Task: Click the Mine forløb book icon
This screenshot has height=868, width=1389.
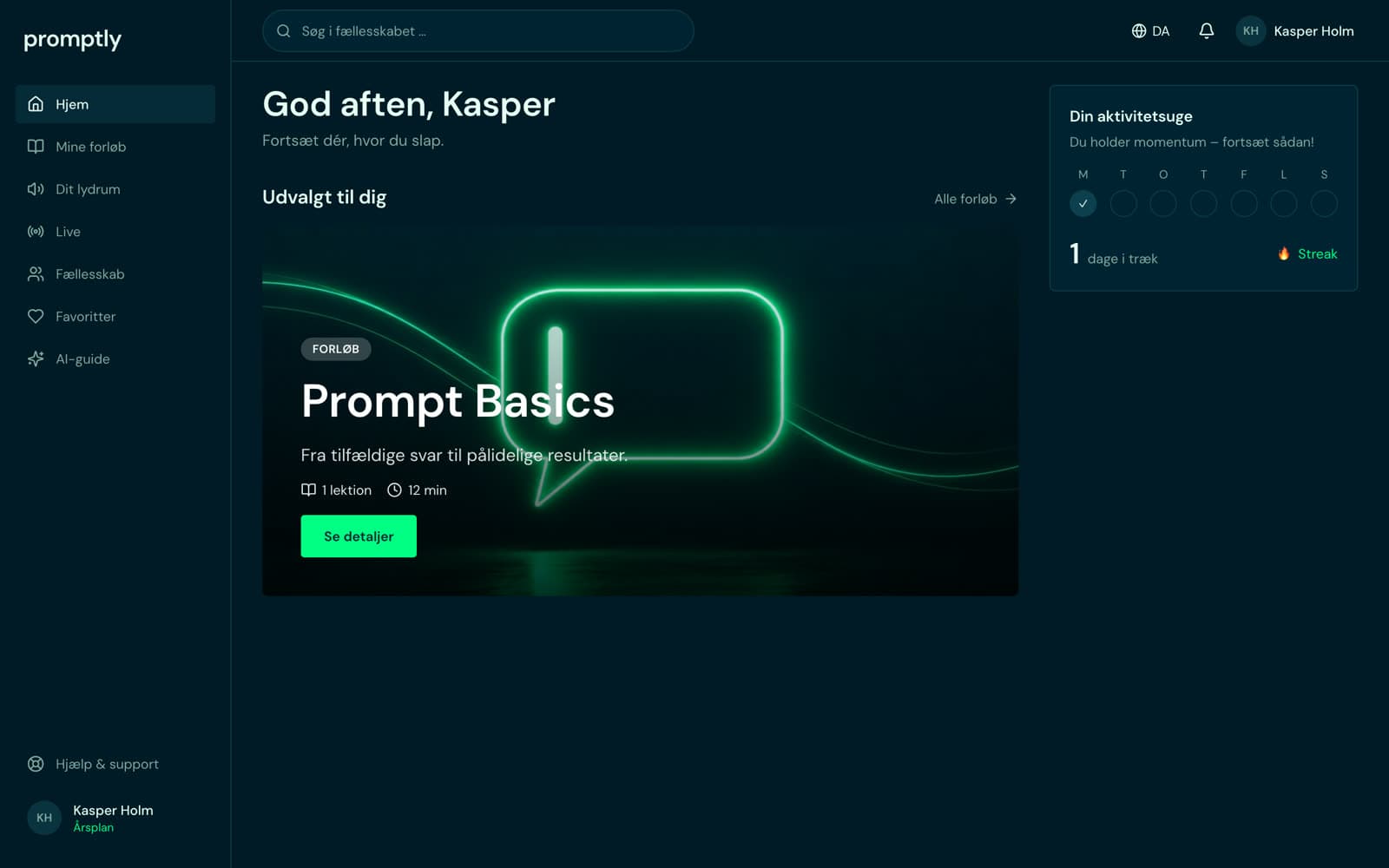Action: 36,147
